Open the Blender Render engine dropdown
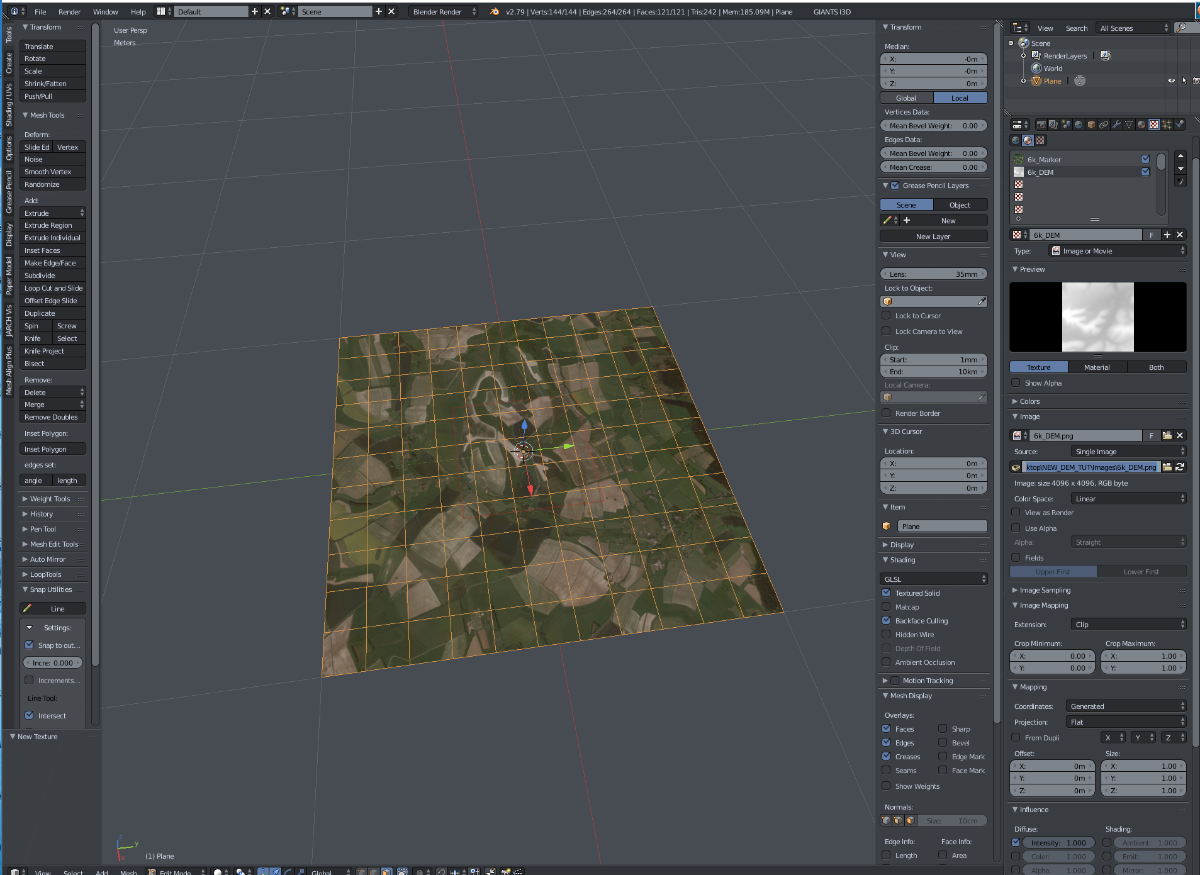This screenshot has height=875, width=1200. [445, 11]
